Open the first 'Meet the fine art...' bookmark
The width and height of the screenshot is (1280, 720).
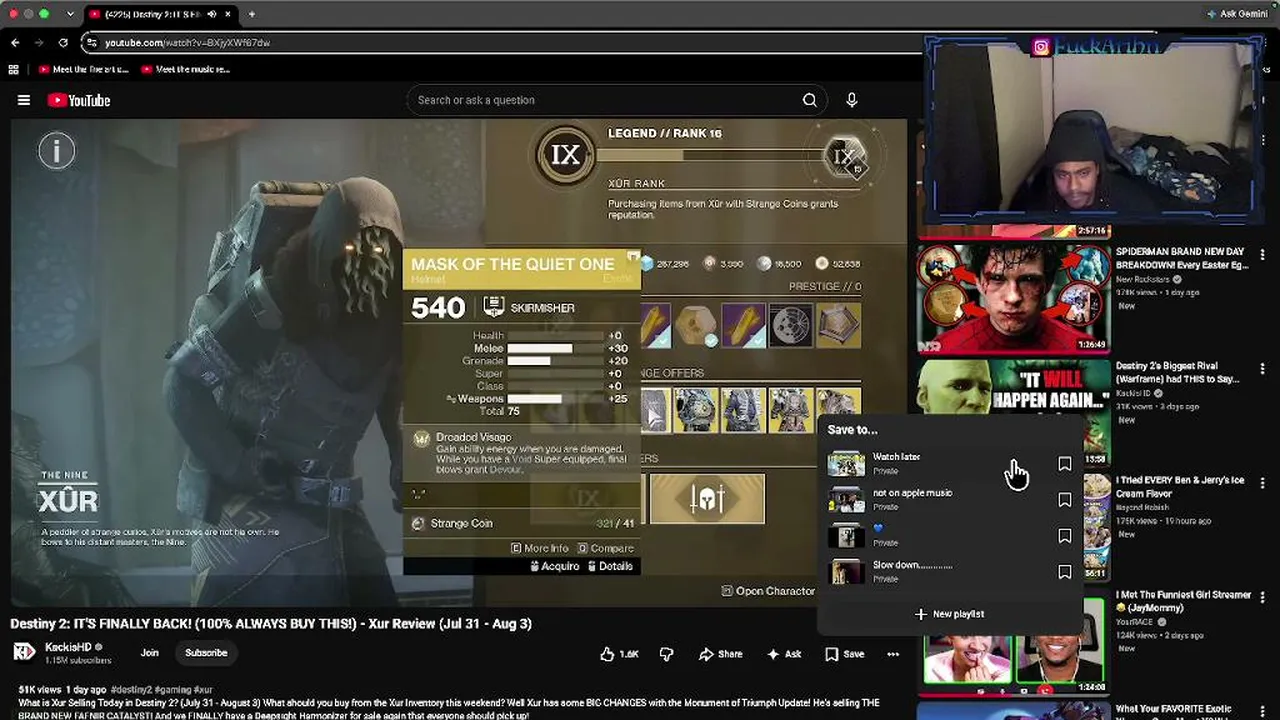[83, 70]
